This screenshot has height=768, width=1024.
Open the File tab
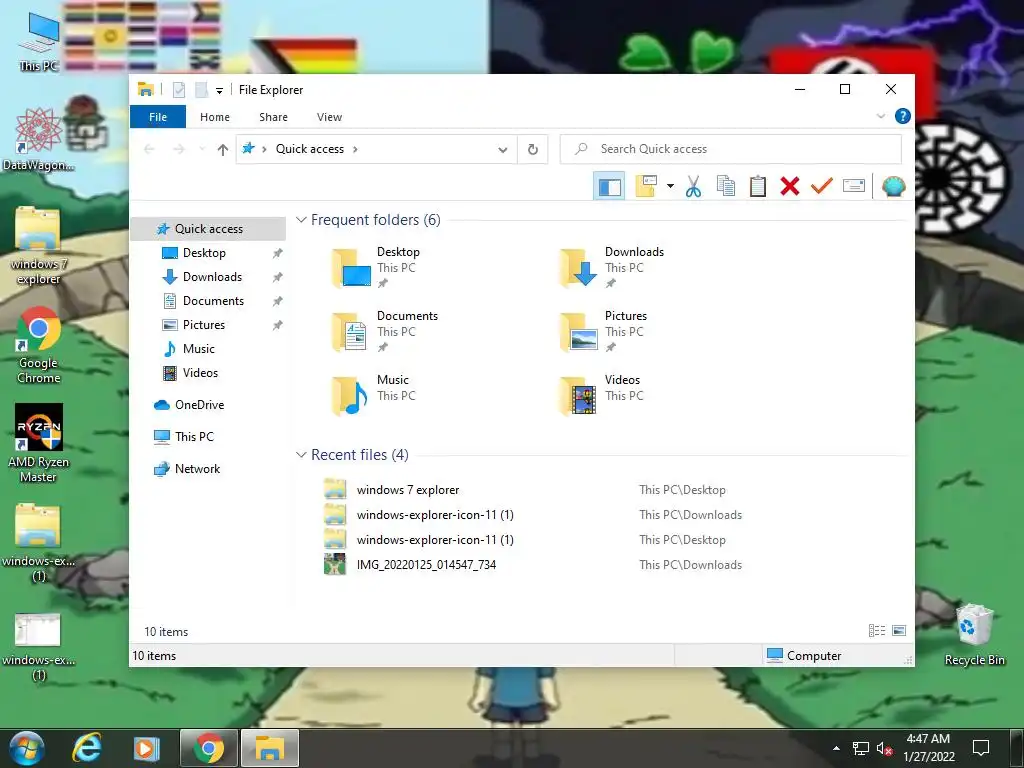point(158,117)
